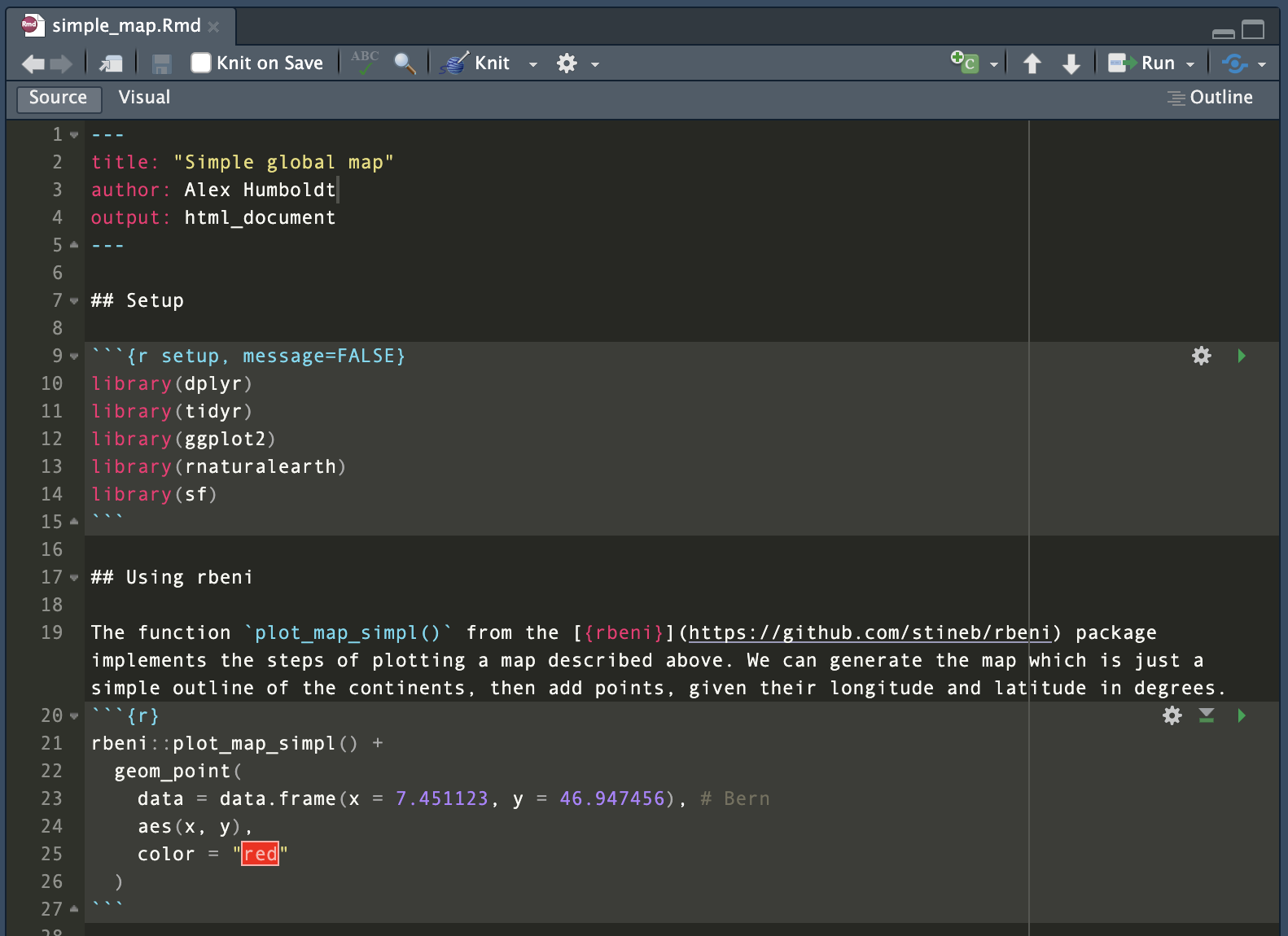Click the rbeni GitHub URL link

tap(870, 632)
